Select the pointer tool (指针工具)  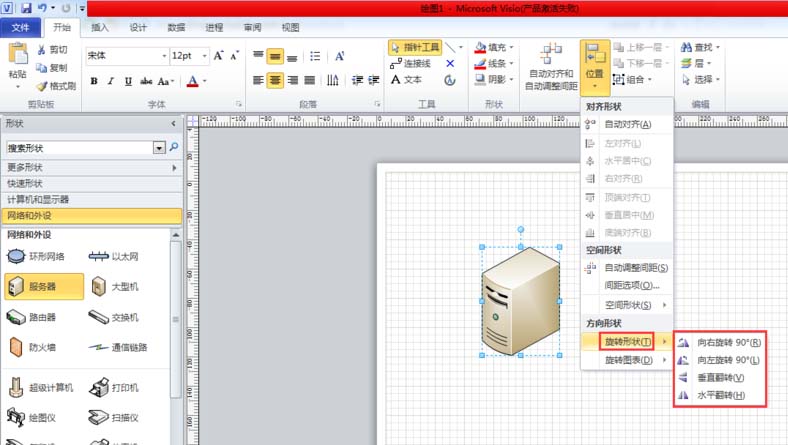tap(414, 47)
